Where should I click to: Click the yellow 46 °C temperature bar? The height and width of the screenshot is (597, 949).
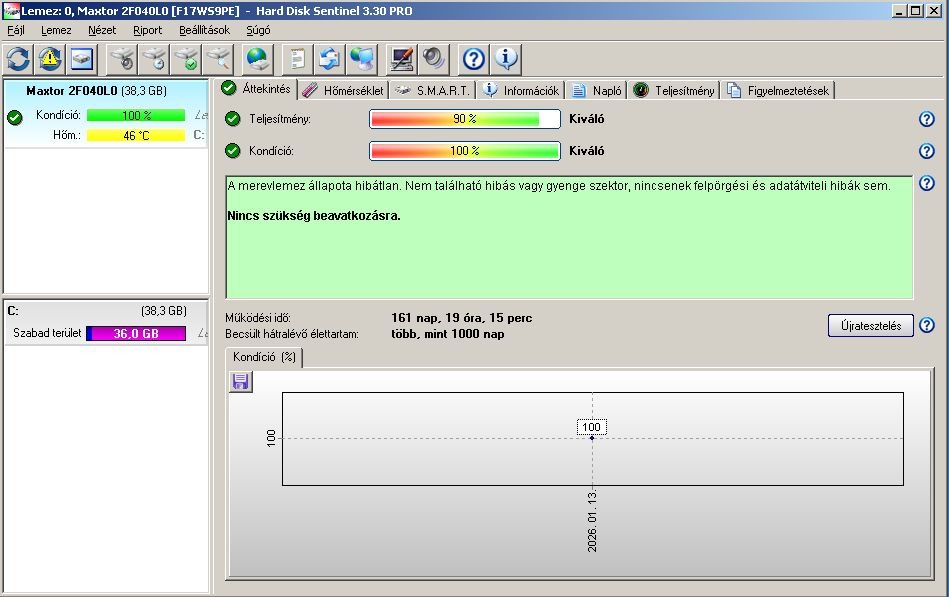(136, 136)
